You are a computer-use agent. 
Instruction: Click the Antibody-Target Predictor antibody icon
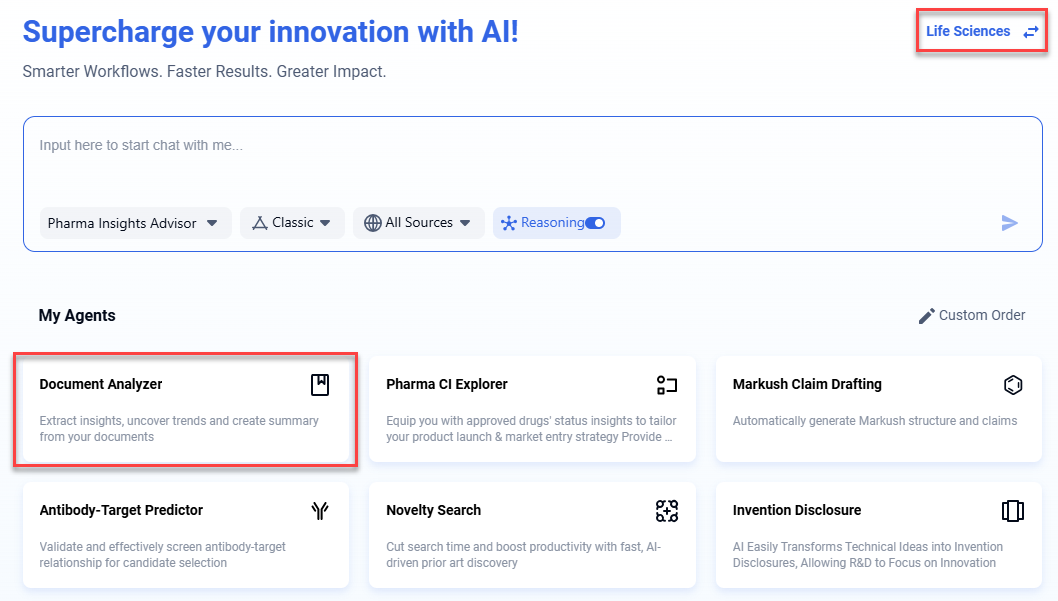coord(319,511)
